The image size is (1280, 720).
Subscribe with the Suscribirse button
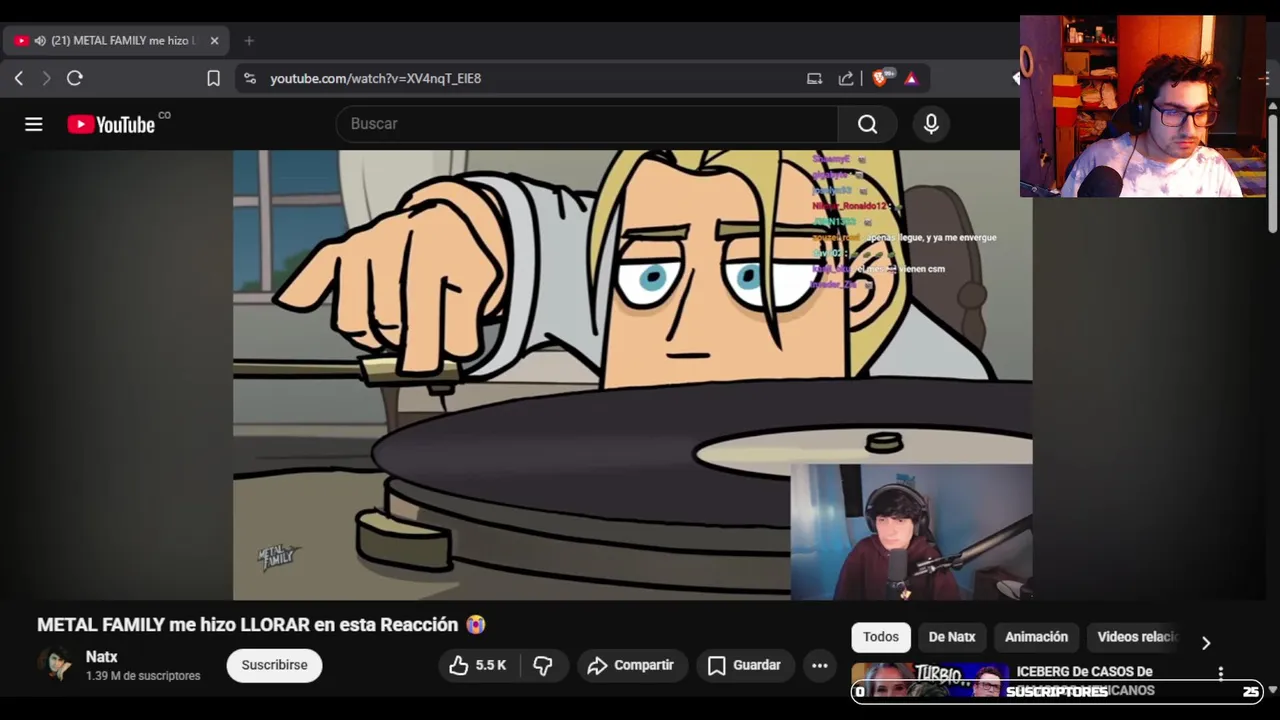(x=274, y=665)
